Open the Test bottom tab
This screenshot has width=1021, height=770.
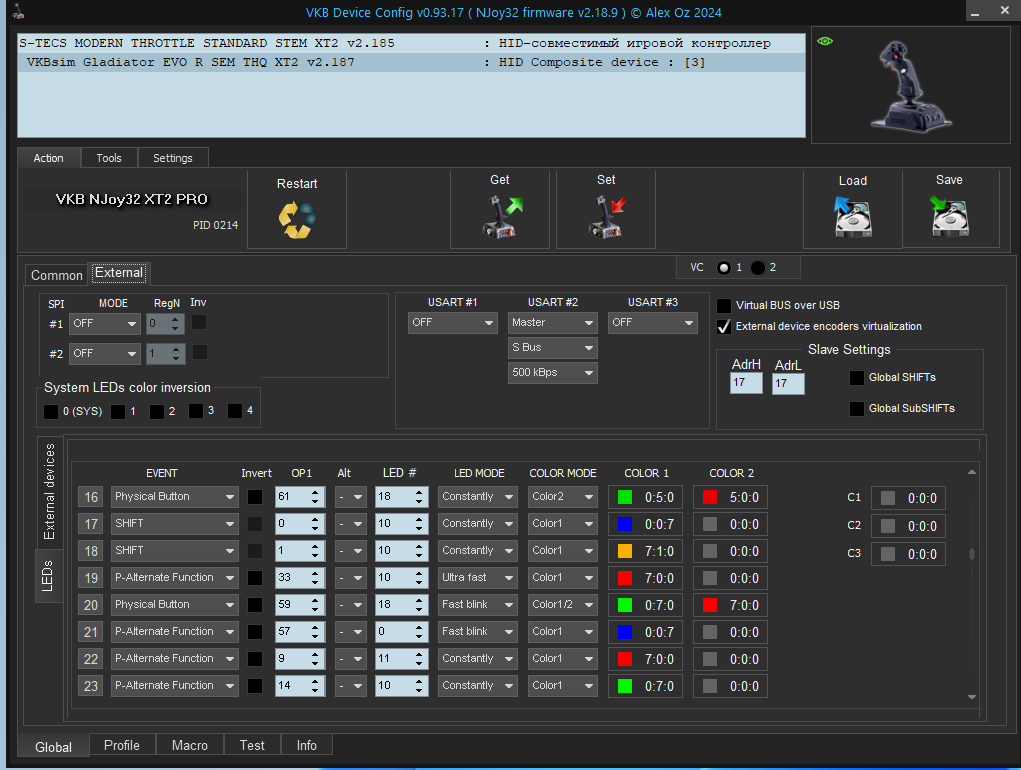tap(252, 745)
